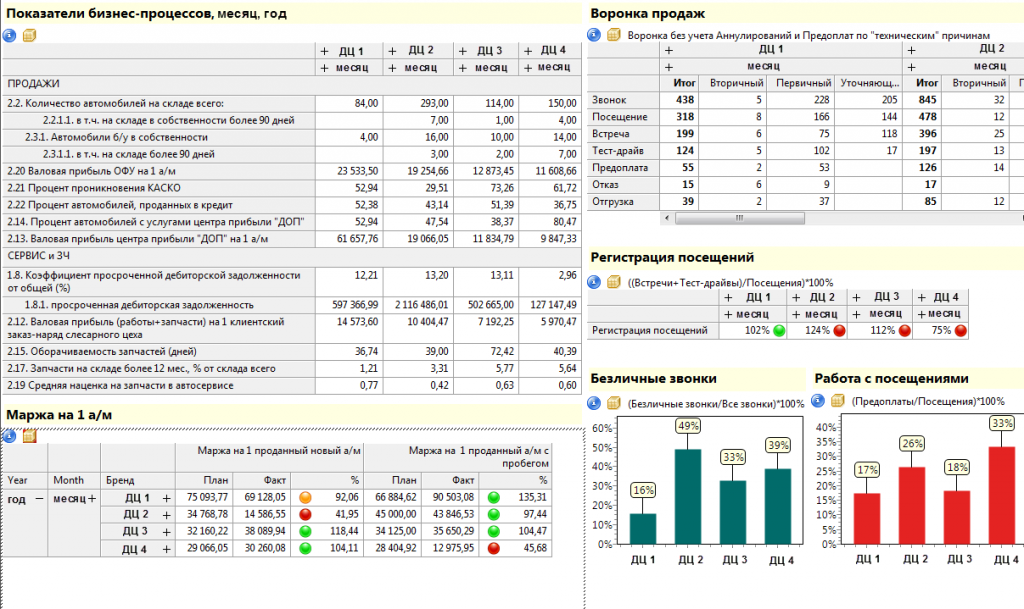1024x609 pixels.
Task: Click info icon in Воронка продаж panel
Action: coord(595,35)
